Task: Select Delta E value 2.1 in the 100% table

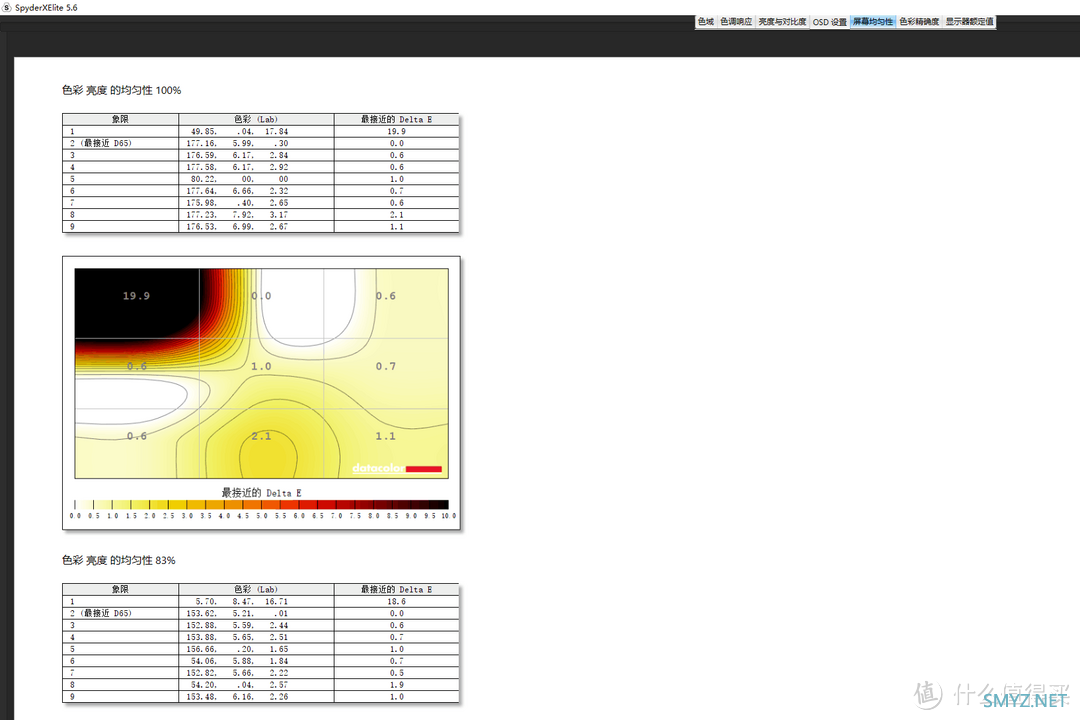Action: [397, 215]
